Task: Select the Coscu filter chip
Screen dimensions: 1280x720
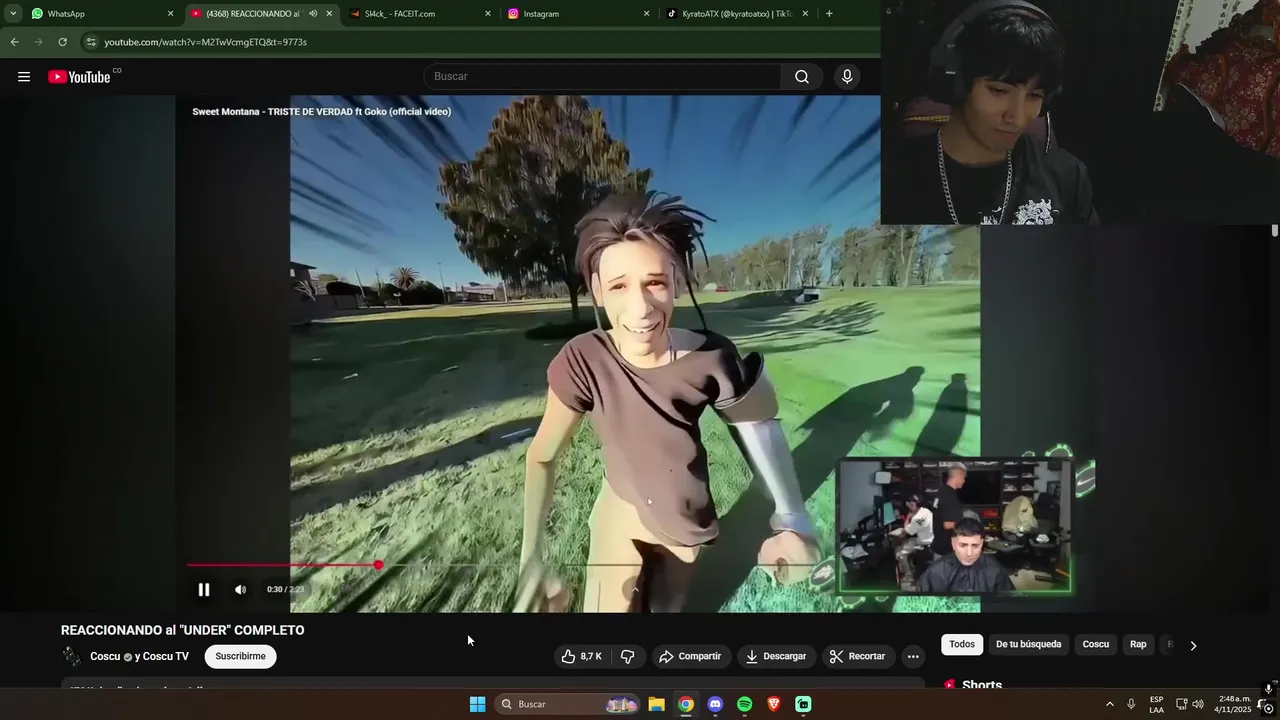Action: (1096, 644)
